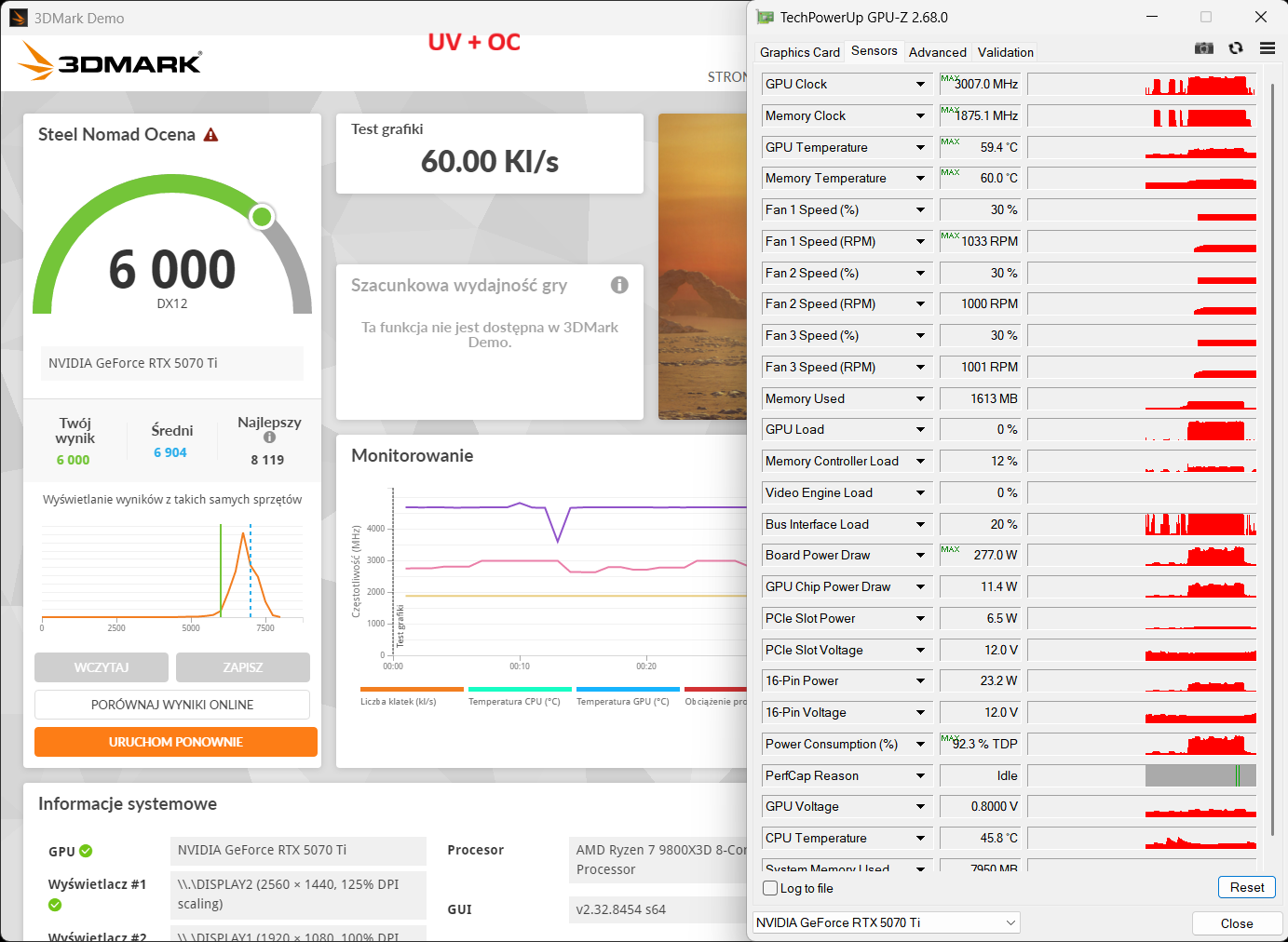The height and width of the screenshot is (942, 1288).
Task: Click the blue Temperatura GPU legend bar
Action: tap(628, 690)
